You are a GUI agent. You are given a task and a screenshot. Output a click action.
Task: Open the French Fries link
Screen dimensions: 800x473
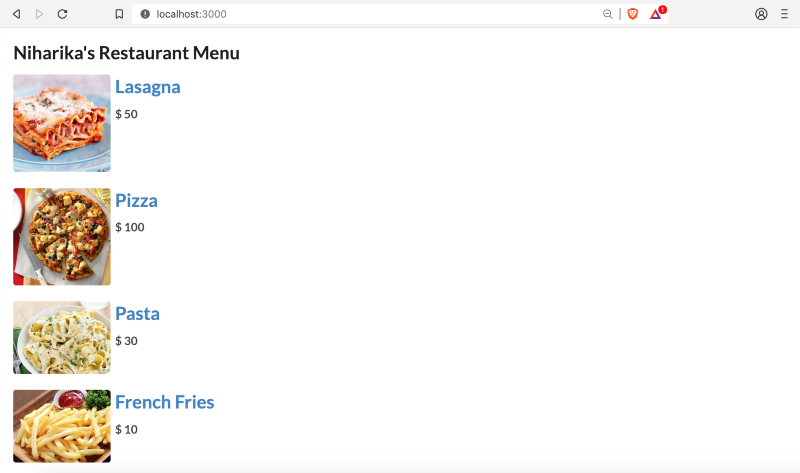164,402
